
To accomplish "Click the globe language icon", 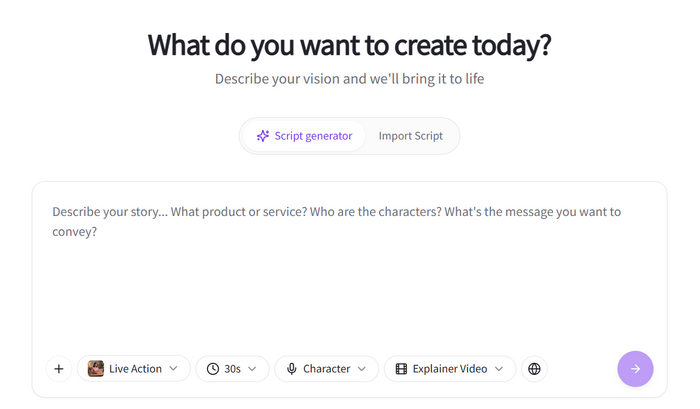I will tap(535, 369).
